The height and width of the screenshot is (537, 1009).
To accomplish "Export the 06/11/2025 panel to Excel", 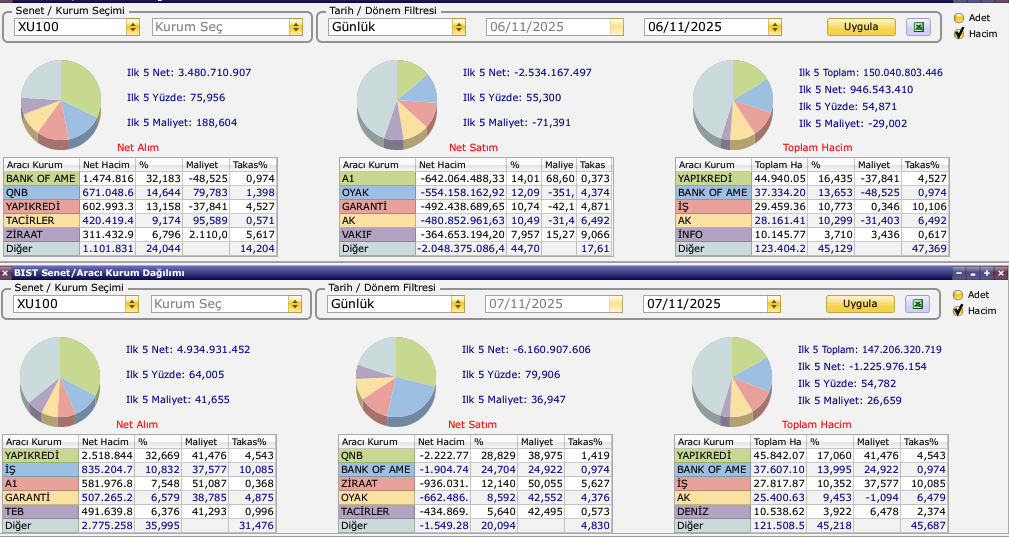I will click(917, 27).
